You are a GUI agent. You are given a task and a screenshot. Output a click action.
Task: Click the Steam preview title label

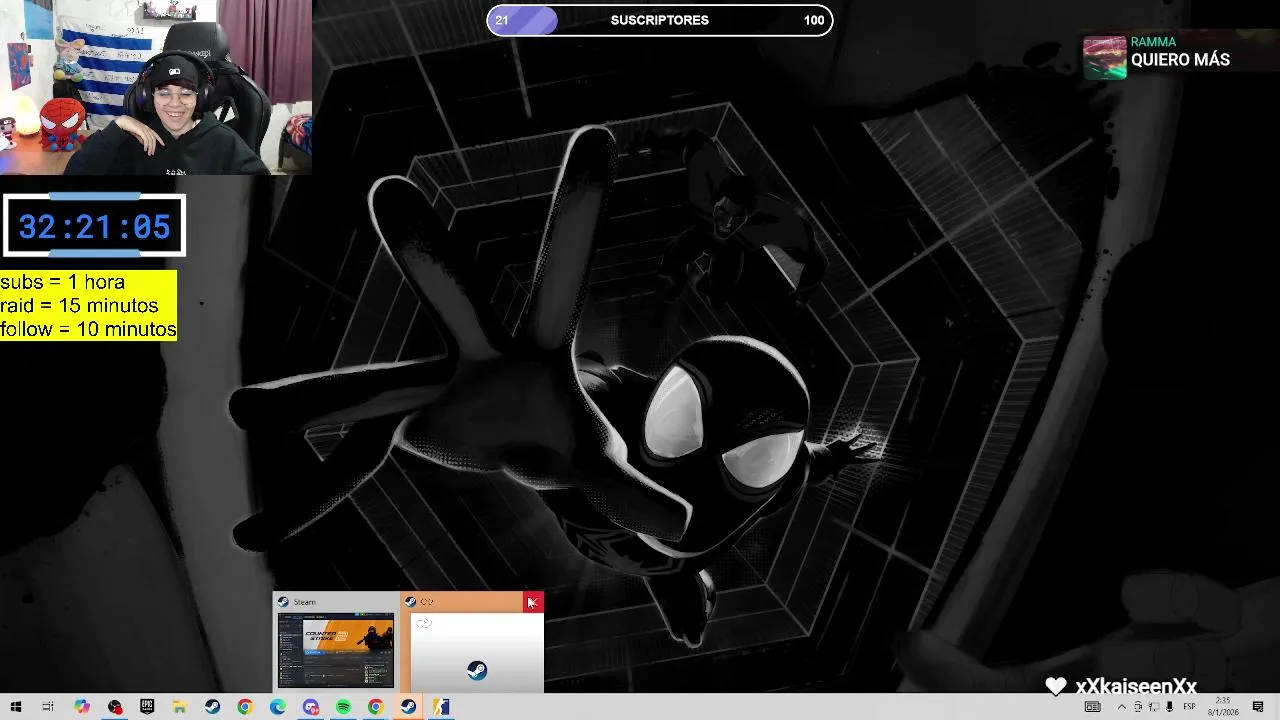(304, 602)
